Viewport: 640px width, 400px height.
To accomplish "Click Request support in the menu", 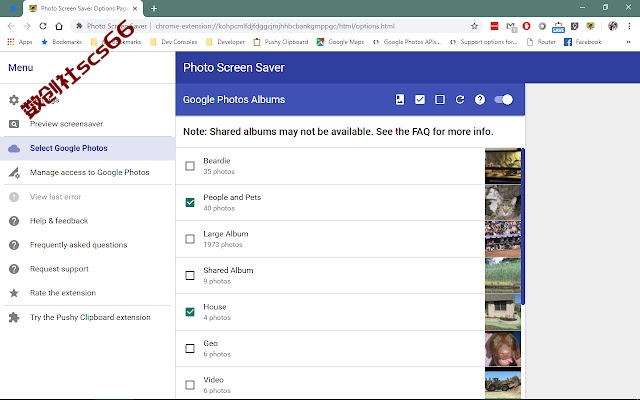I will pyautogui.click(x=87, y=269).
